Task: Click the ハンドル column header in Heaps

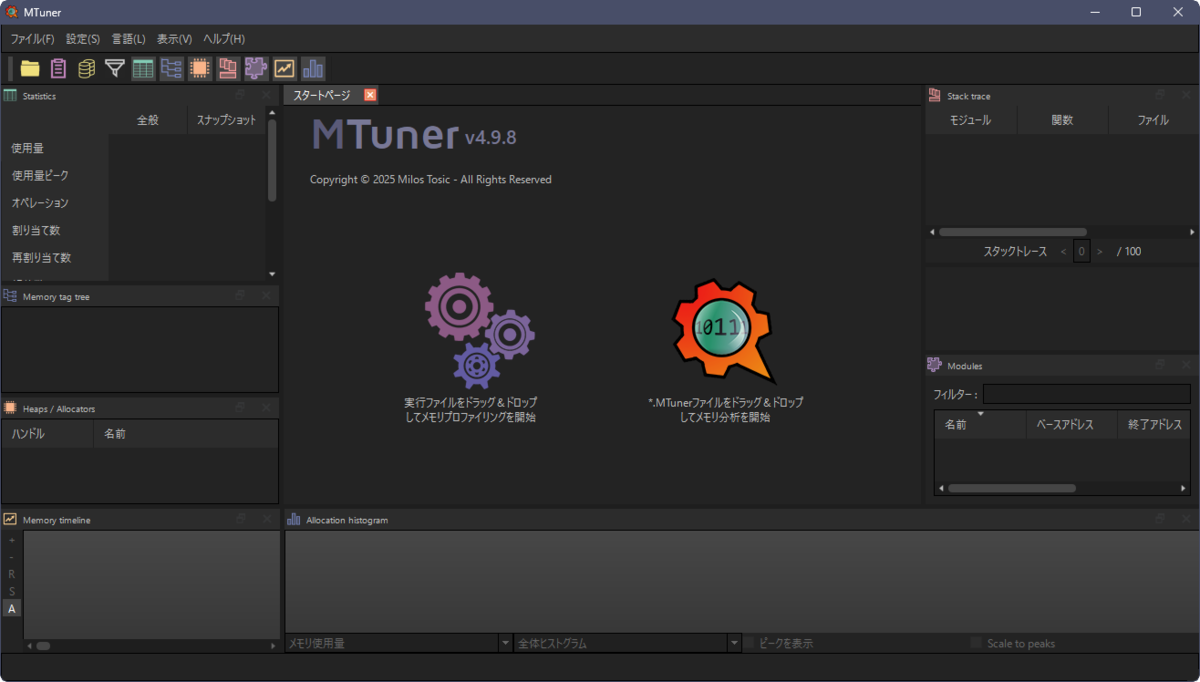Action: 47,433
